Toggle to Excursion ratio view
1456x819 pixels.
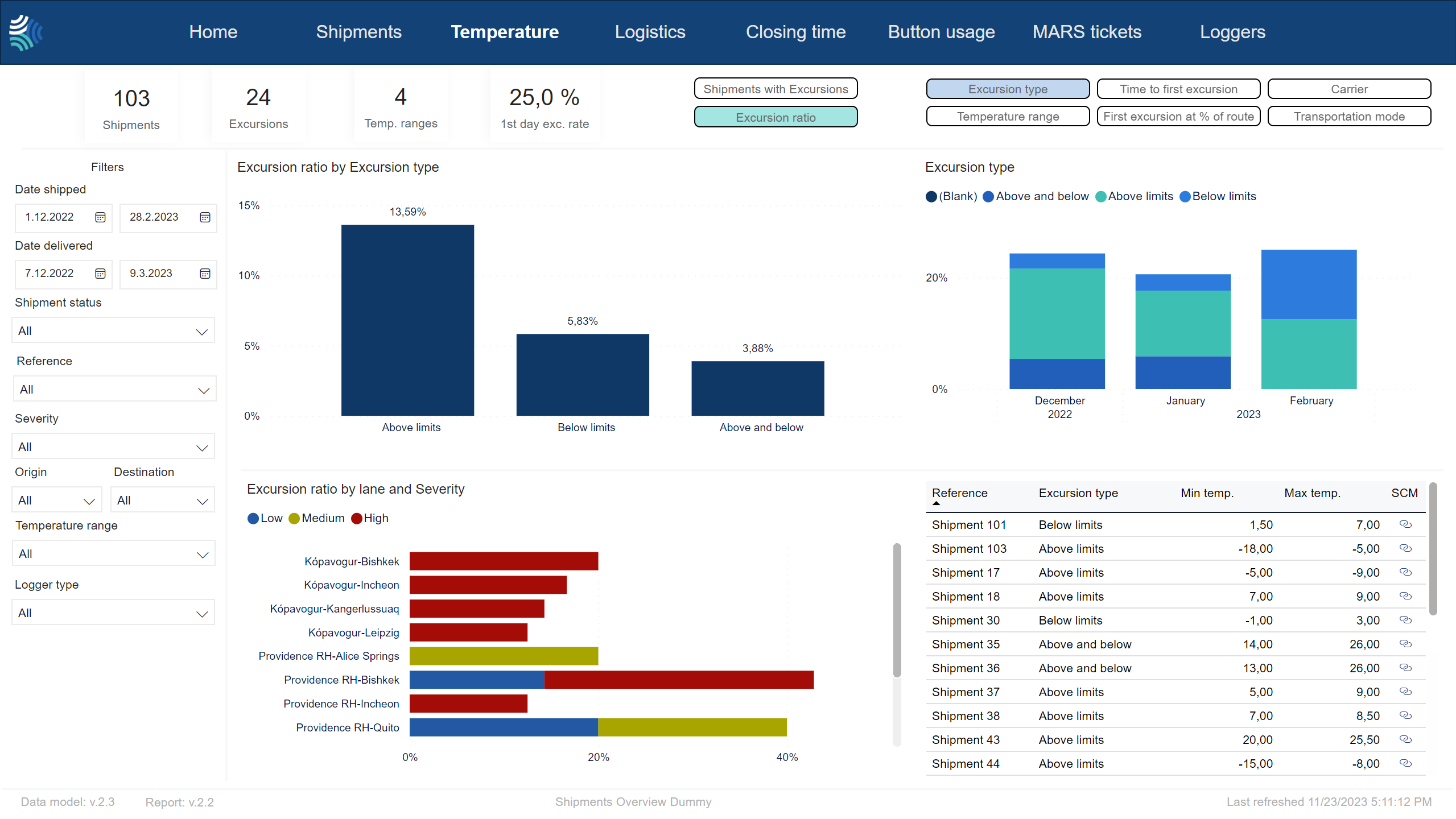click(x=777, y=118)
